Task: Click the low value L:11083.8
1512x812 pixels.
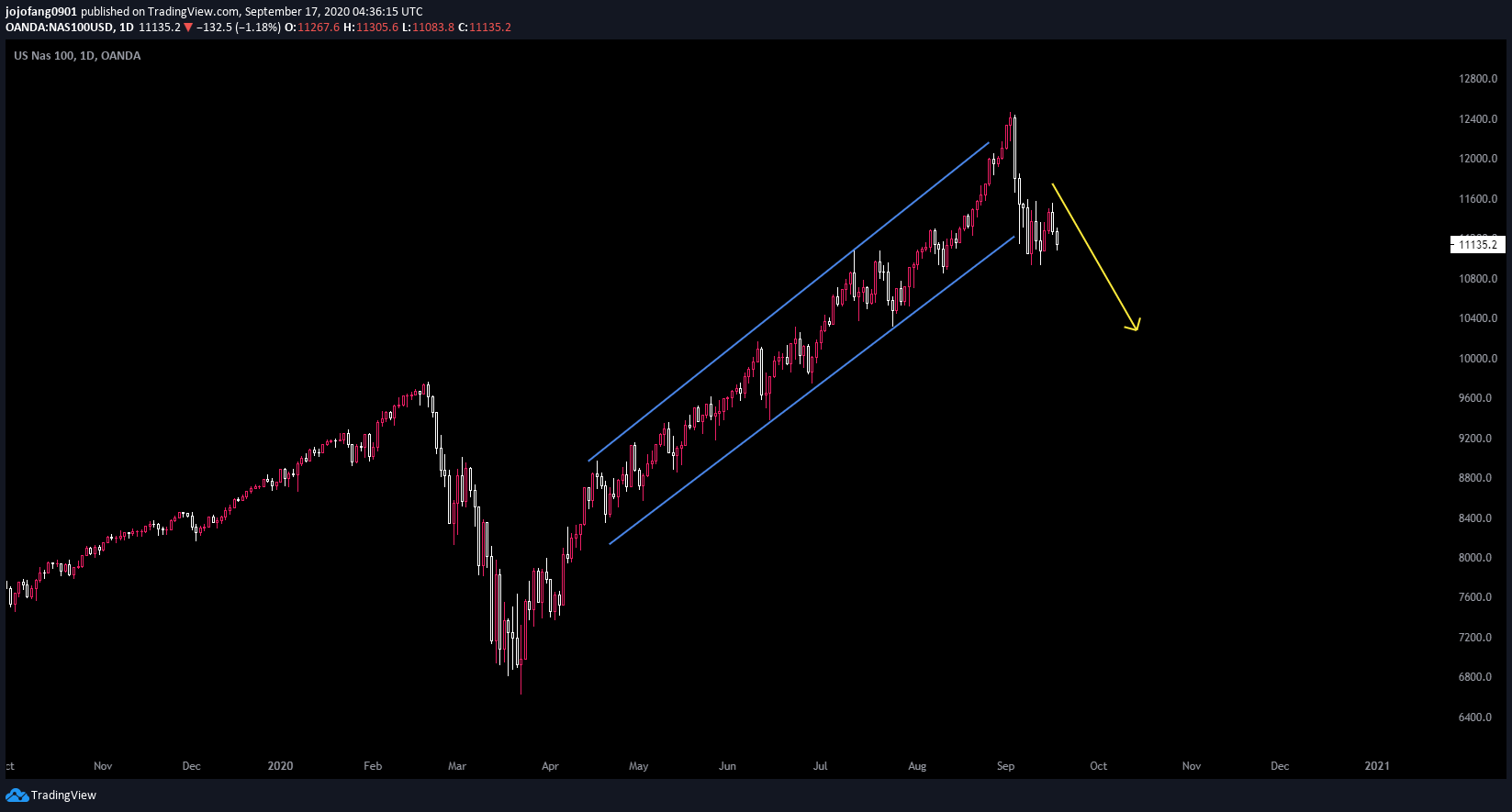Action: [428, 28]
